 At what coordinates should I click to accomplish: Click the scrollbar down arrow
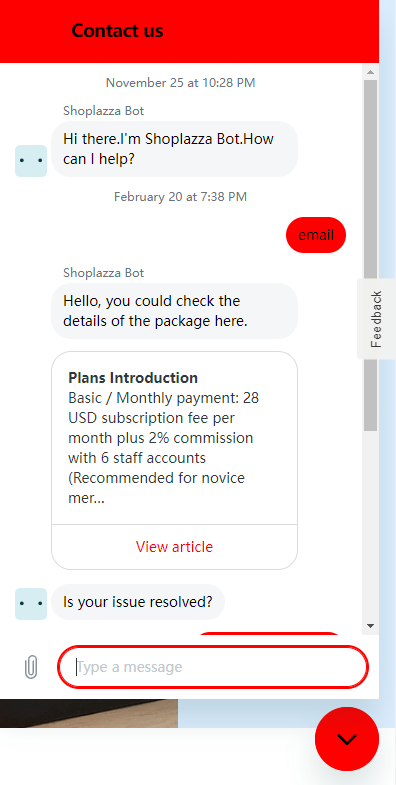tap(370, 626)
